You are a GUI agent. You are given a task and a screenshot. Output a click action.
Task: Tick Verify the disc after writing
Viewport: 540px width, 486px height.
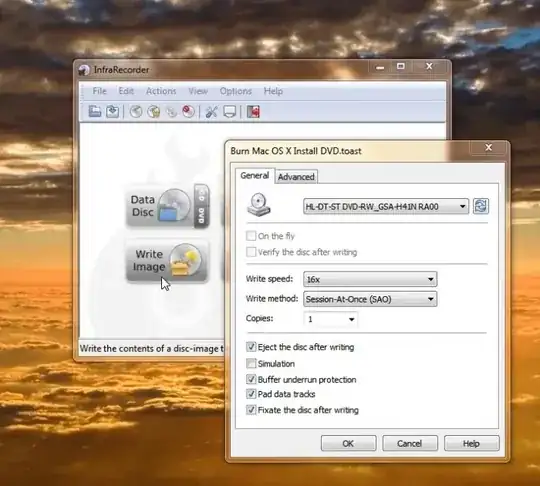(251, 252)
